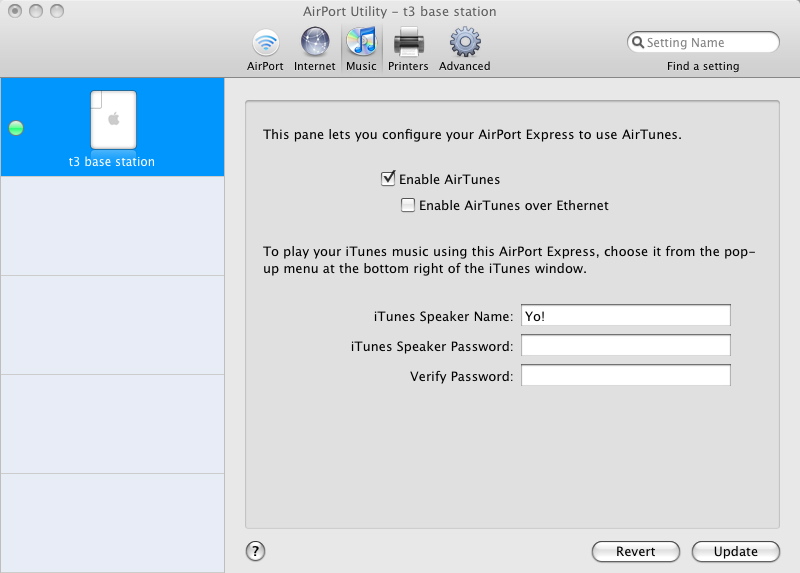Select the Music toolbar icon
This screenshot has height=573, width=800.
[x=361, y=50]
